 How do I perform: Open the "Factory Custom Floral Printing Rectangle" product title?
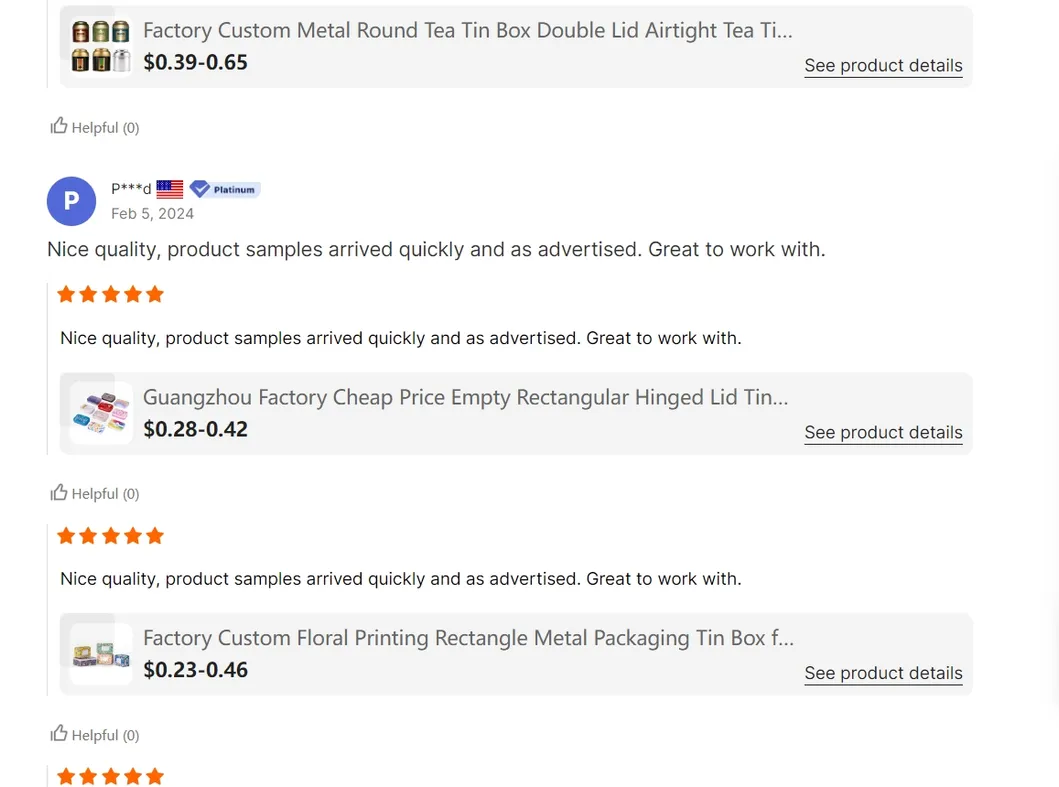468,638
